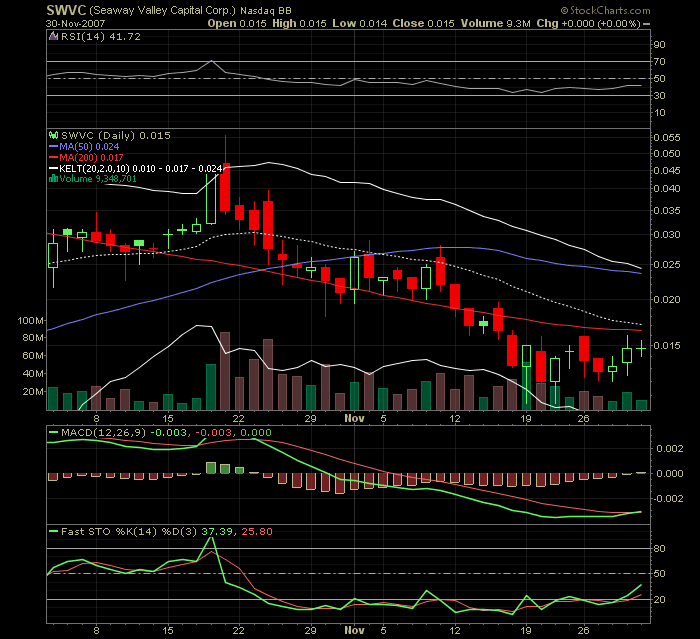Click the 20M volume axis label

click(x=33, y=392)
